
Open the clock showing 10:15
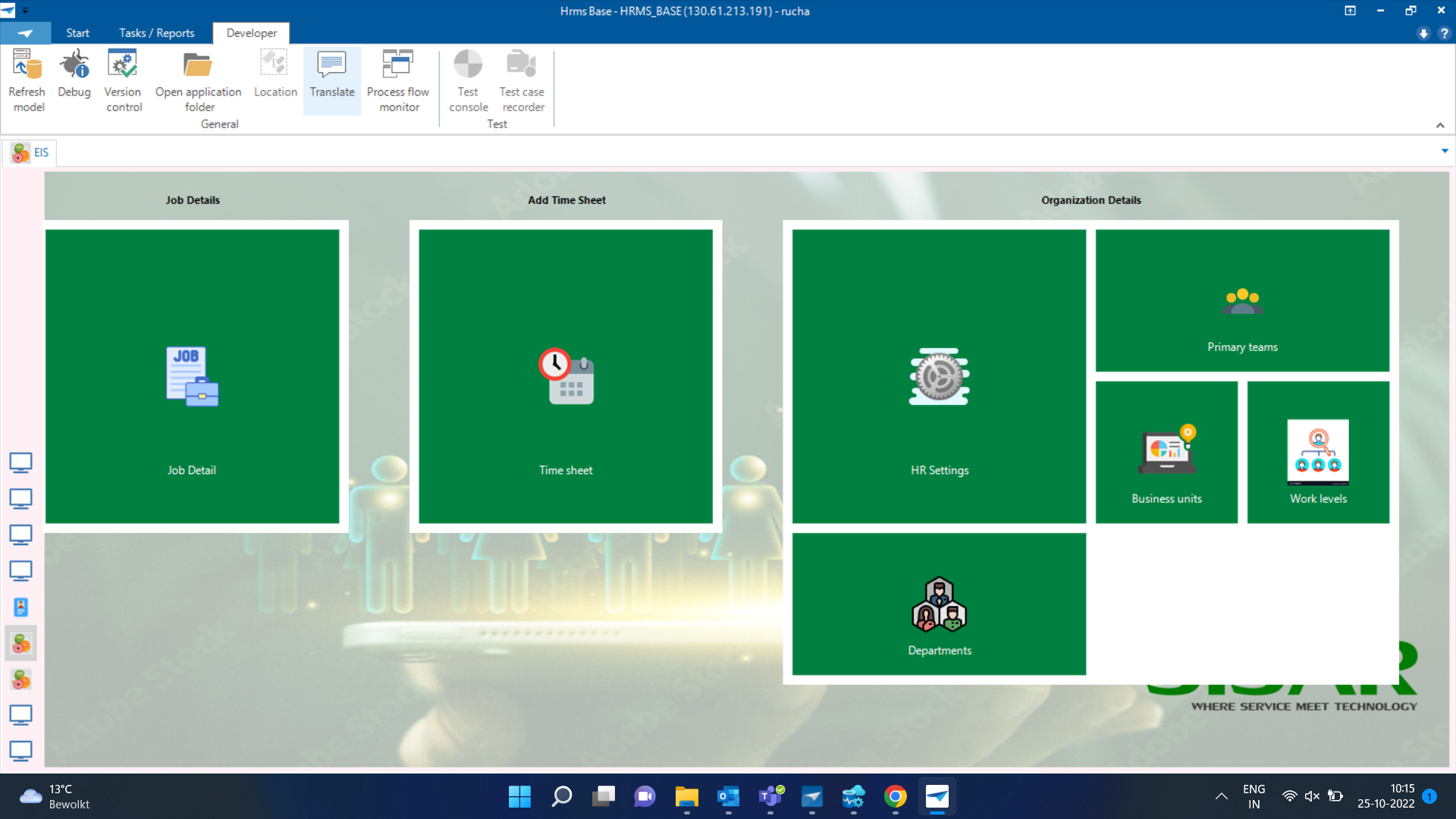[x=1385, y=797]
